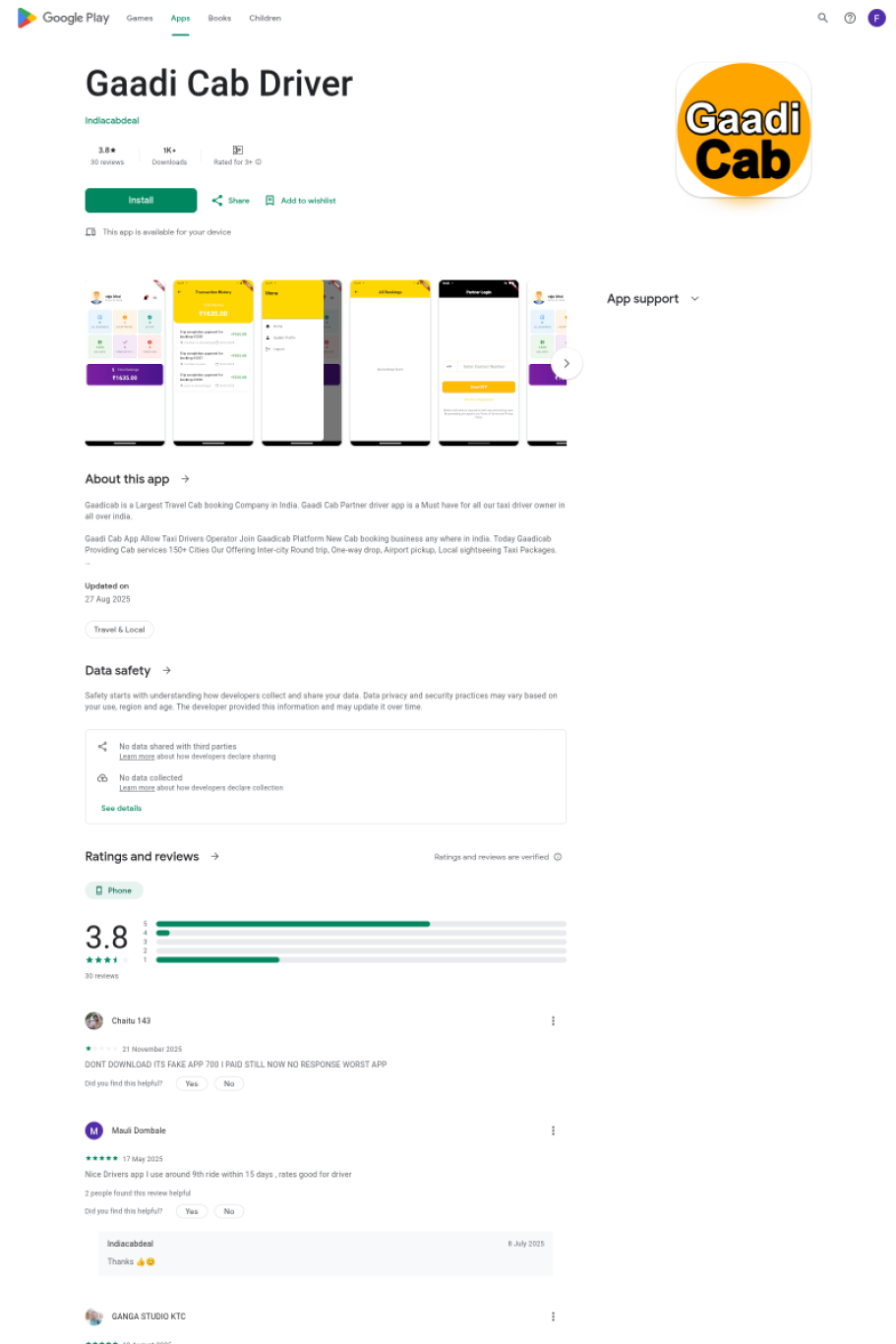The height and width of the screenshot is (1344, 896).
Task: Mark Chaitu 143 review as helpful: Yes
Action: click(x=192, y=1084)
